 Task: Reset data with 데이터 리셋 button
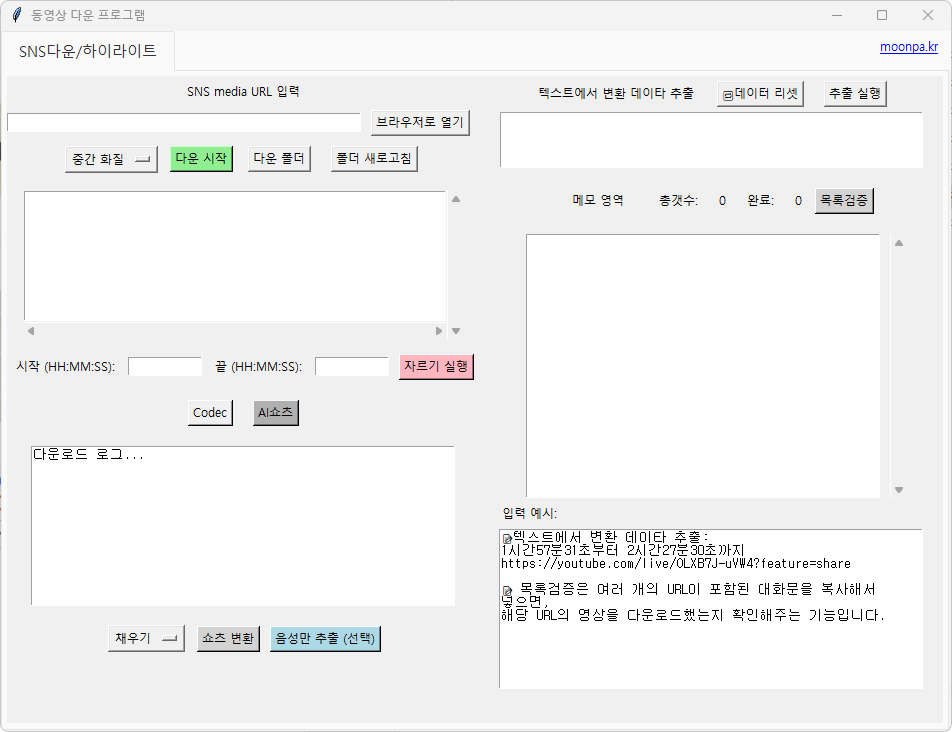760,93
